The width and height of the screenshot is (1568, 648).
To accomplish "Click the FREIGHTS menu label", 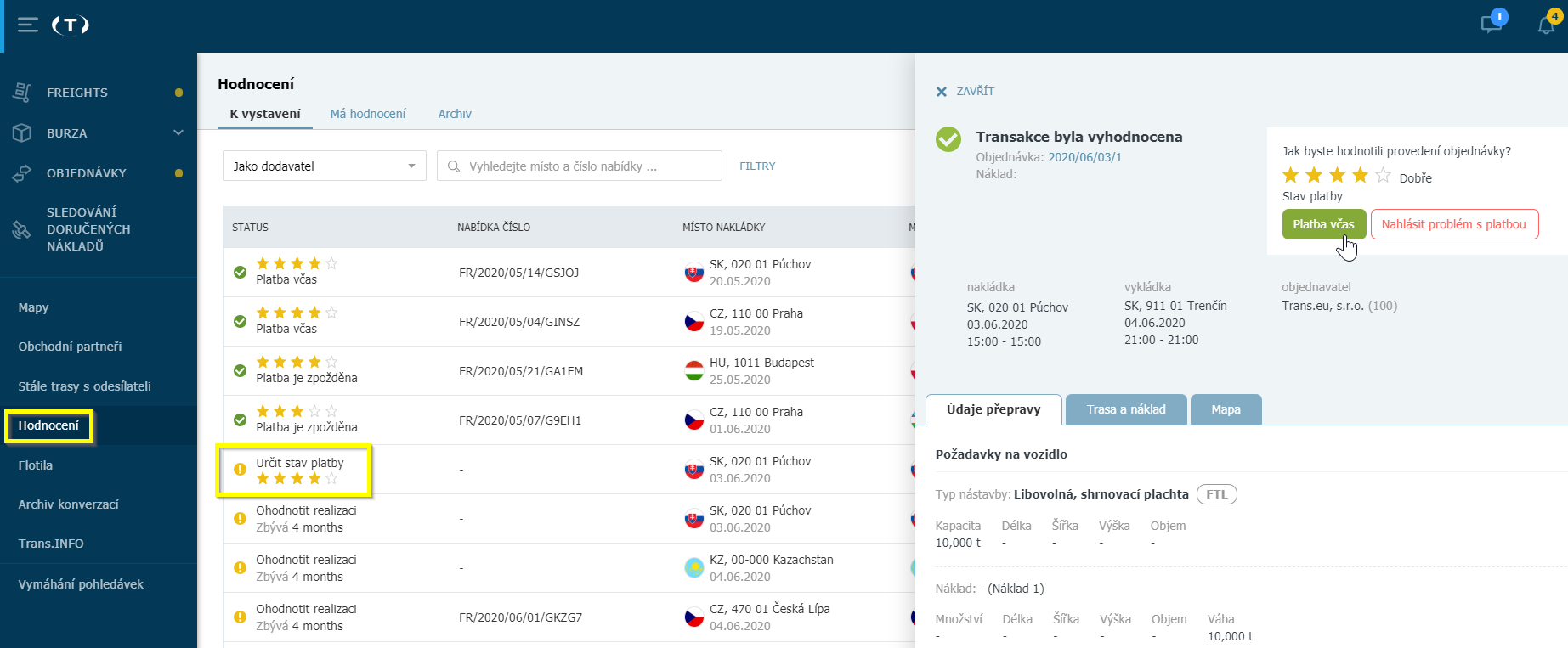I will [x=77, y=93].
